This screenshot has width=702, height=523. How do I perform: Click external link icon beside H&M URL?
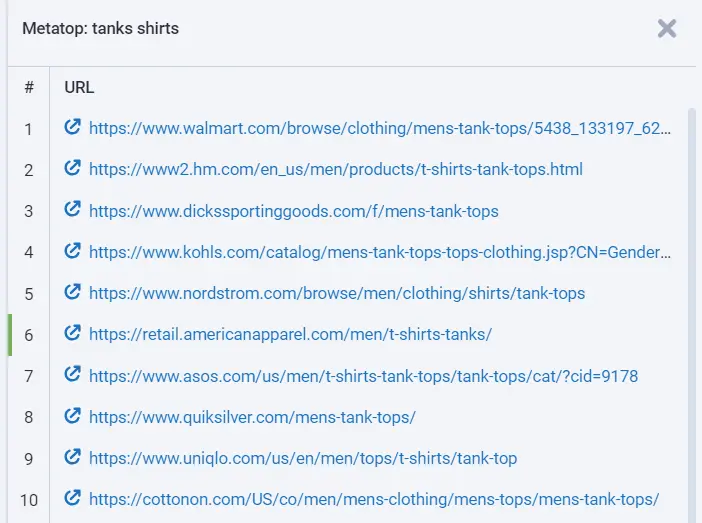pos(72,169)
